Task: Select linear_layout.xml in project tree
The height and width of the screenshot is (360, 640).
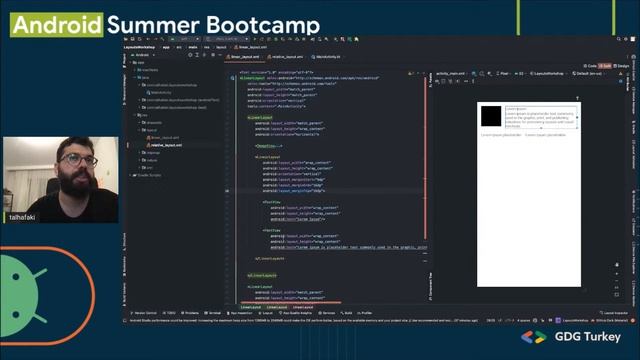Action: (163, 138)
